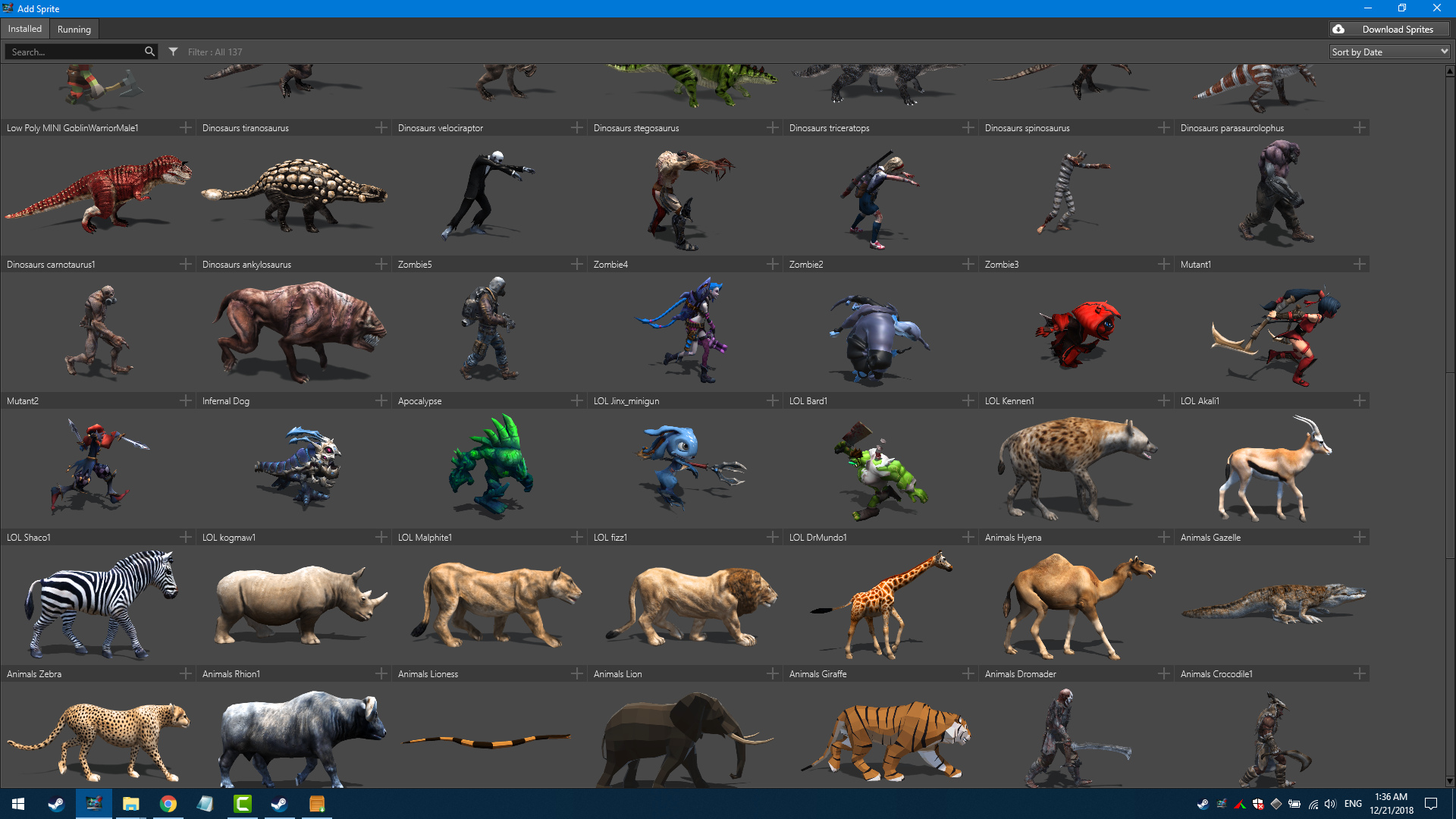This screenshot has height=819, width=1456.
Task: Open Steam from the taskbar
Action: (x=56, y=804)
